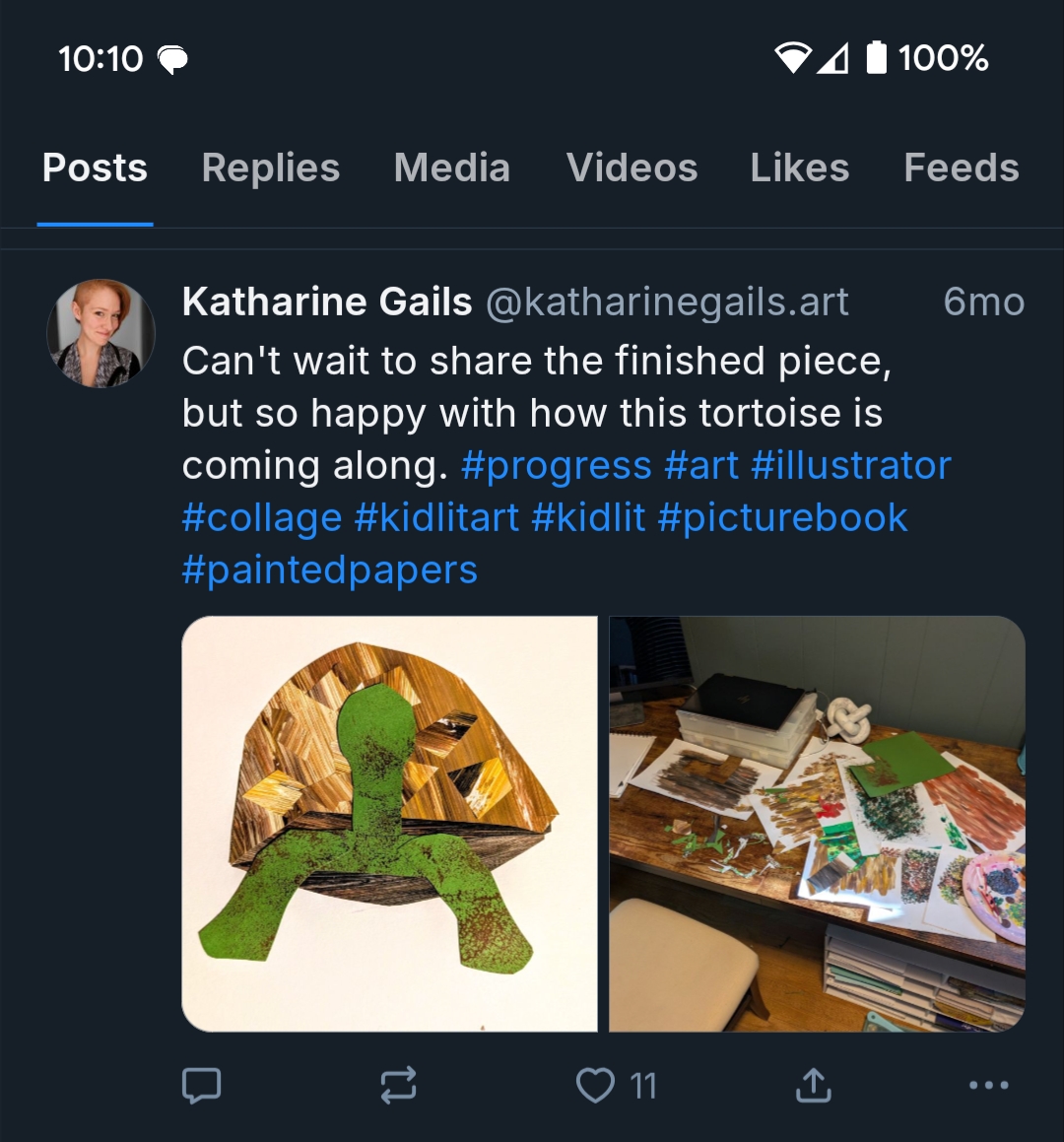Tap the chat notification icon in status bar
Viewport: 1064px width, 1142px height.
pos(172,59)
